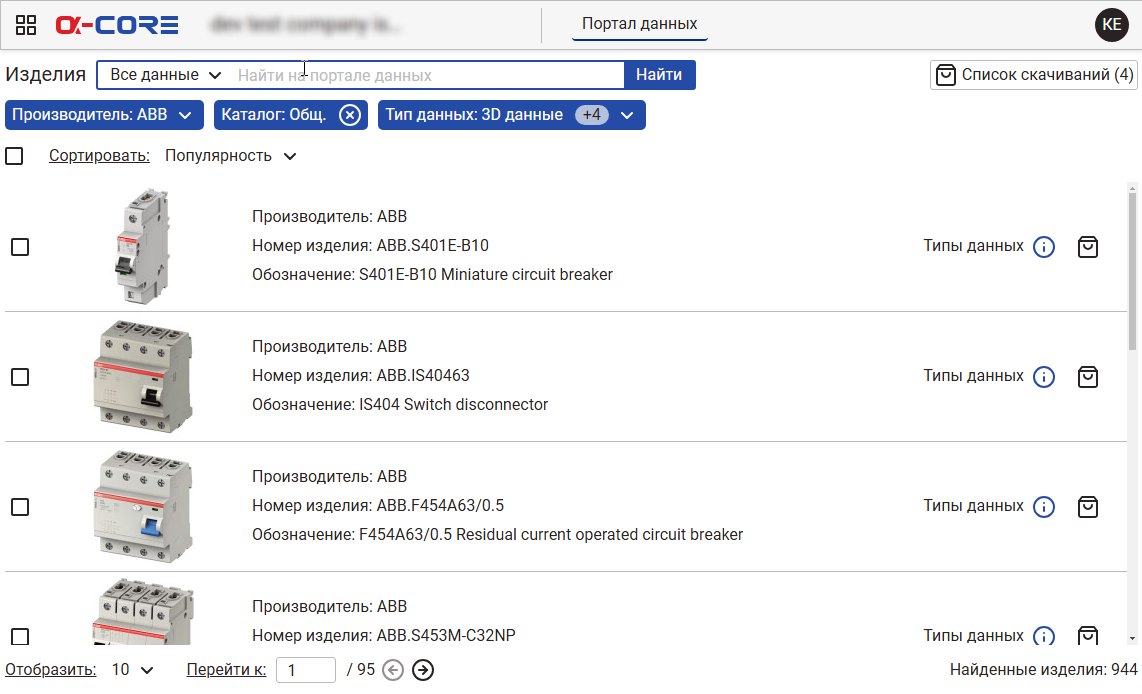Go to next results page arrow
The width and height of the screenshot is (1142, 694).
point(422,670)
